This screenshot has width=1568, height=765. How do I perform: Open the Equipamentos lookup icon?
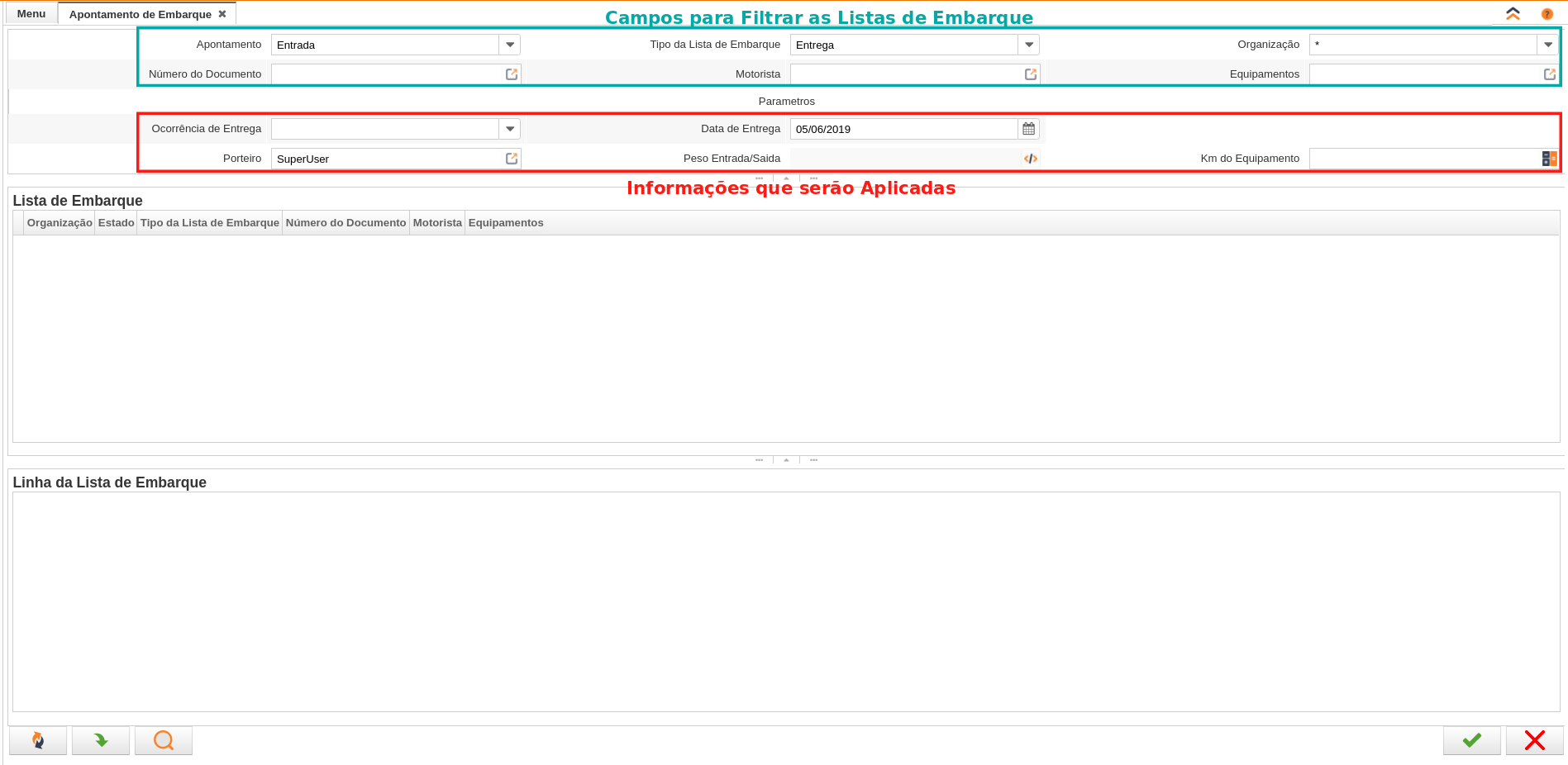coord(1548,74)
